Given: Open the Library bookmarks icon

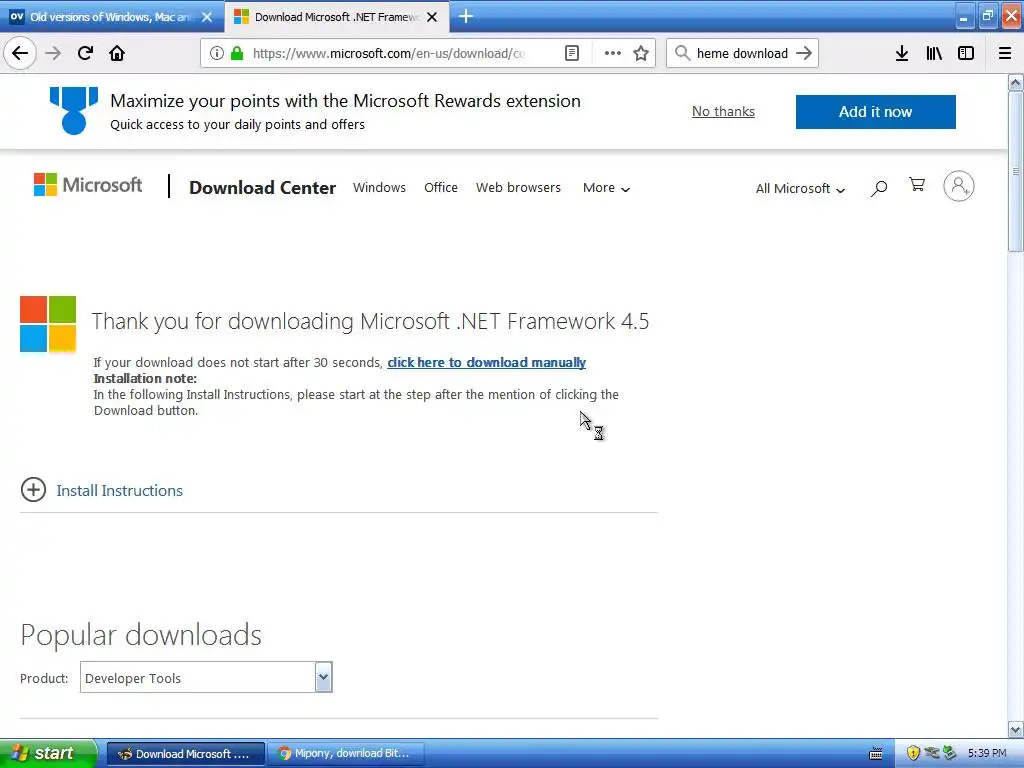Looking at the screenshot, I should click(934, 53).
